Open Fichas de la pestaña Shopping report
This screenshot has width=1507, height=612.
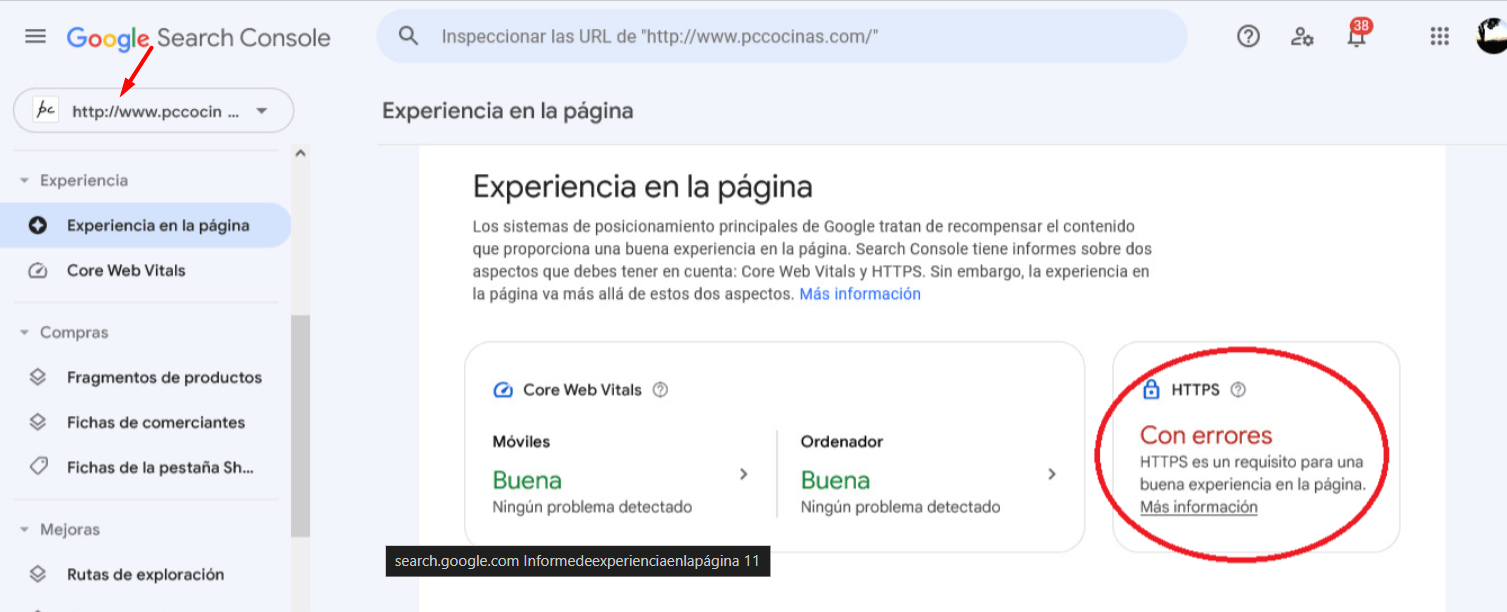click(160, 468)
